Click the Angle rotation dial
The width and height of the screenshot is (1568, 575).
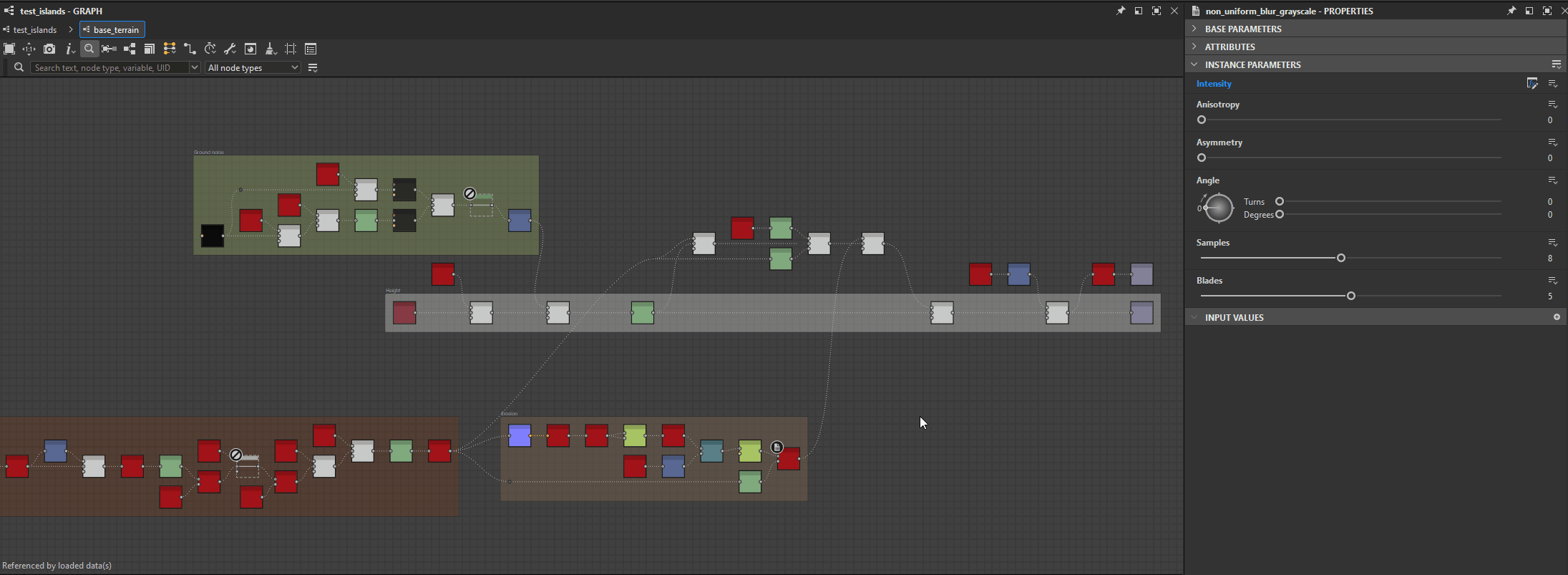pos(1218,208)
